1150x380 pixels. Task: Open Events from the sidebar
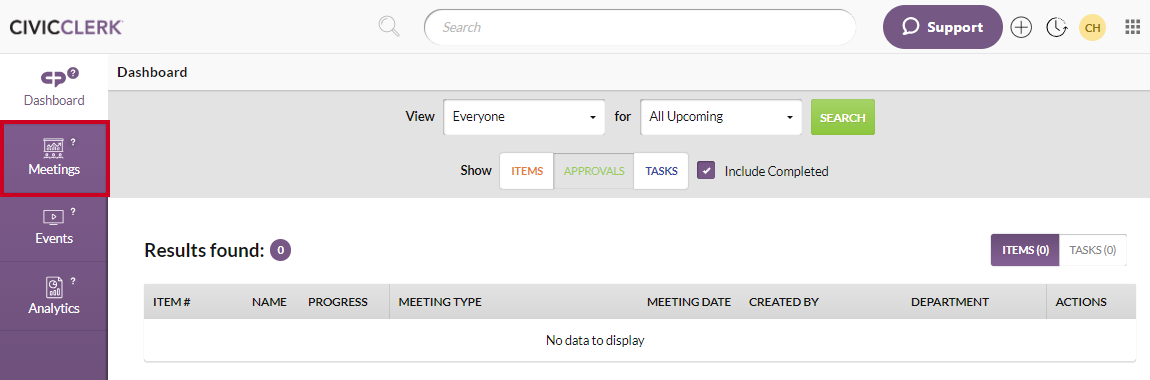pyautogui.click(x=54, y=227)
